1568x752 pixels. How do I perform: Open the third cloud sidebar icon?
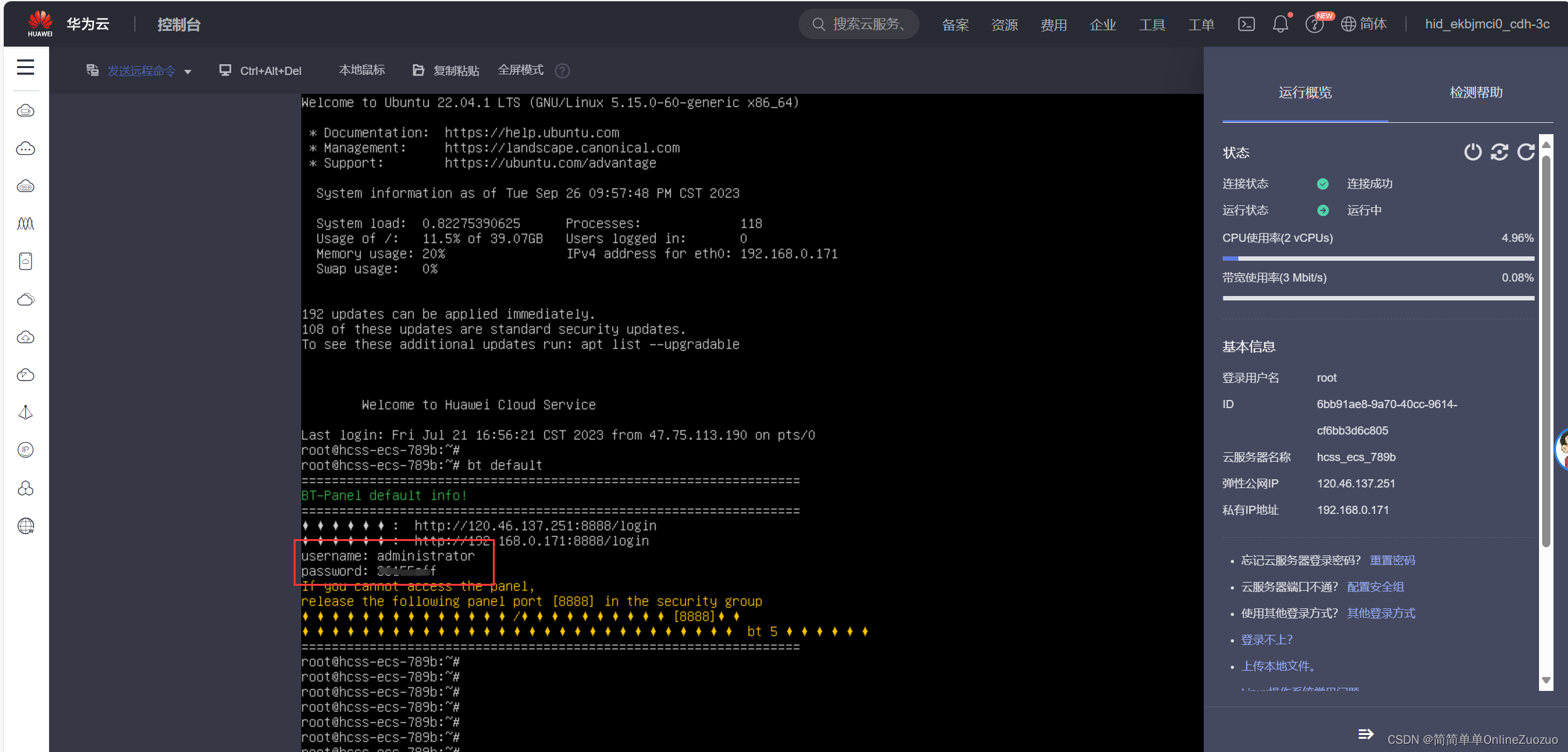(x=25, y=186)
